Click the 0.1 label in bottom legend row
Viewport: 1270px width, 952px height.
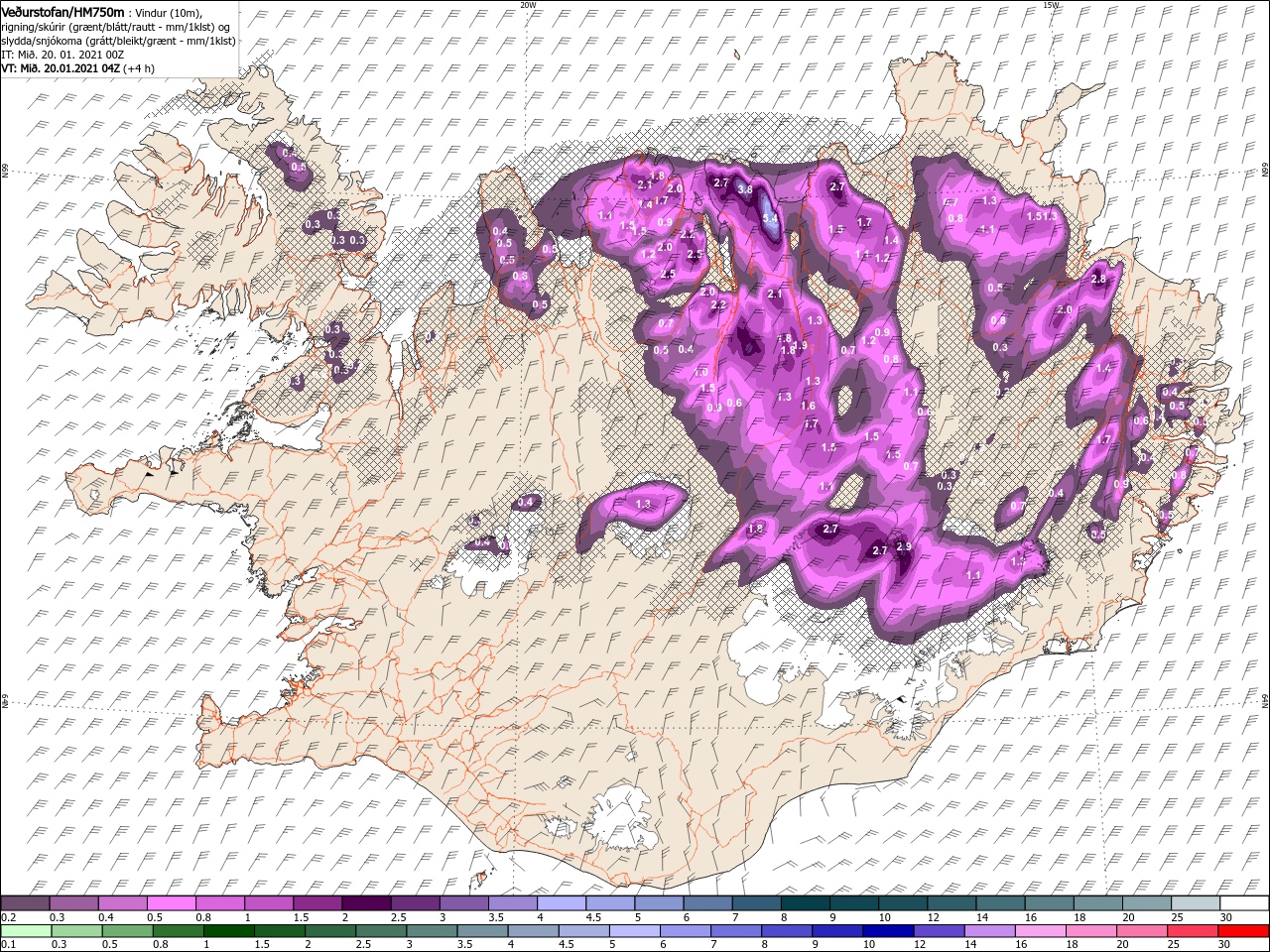point(9,944)
